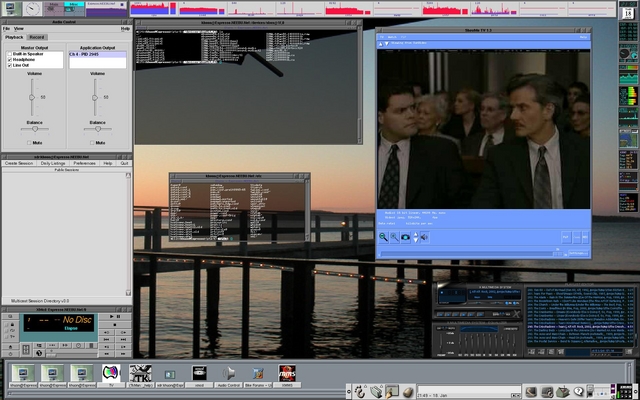Image resolution: width=640 pixels, height=400 pixels.
Task: Skip to next track in XMcd
Action: [x=123, y=340]
